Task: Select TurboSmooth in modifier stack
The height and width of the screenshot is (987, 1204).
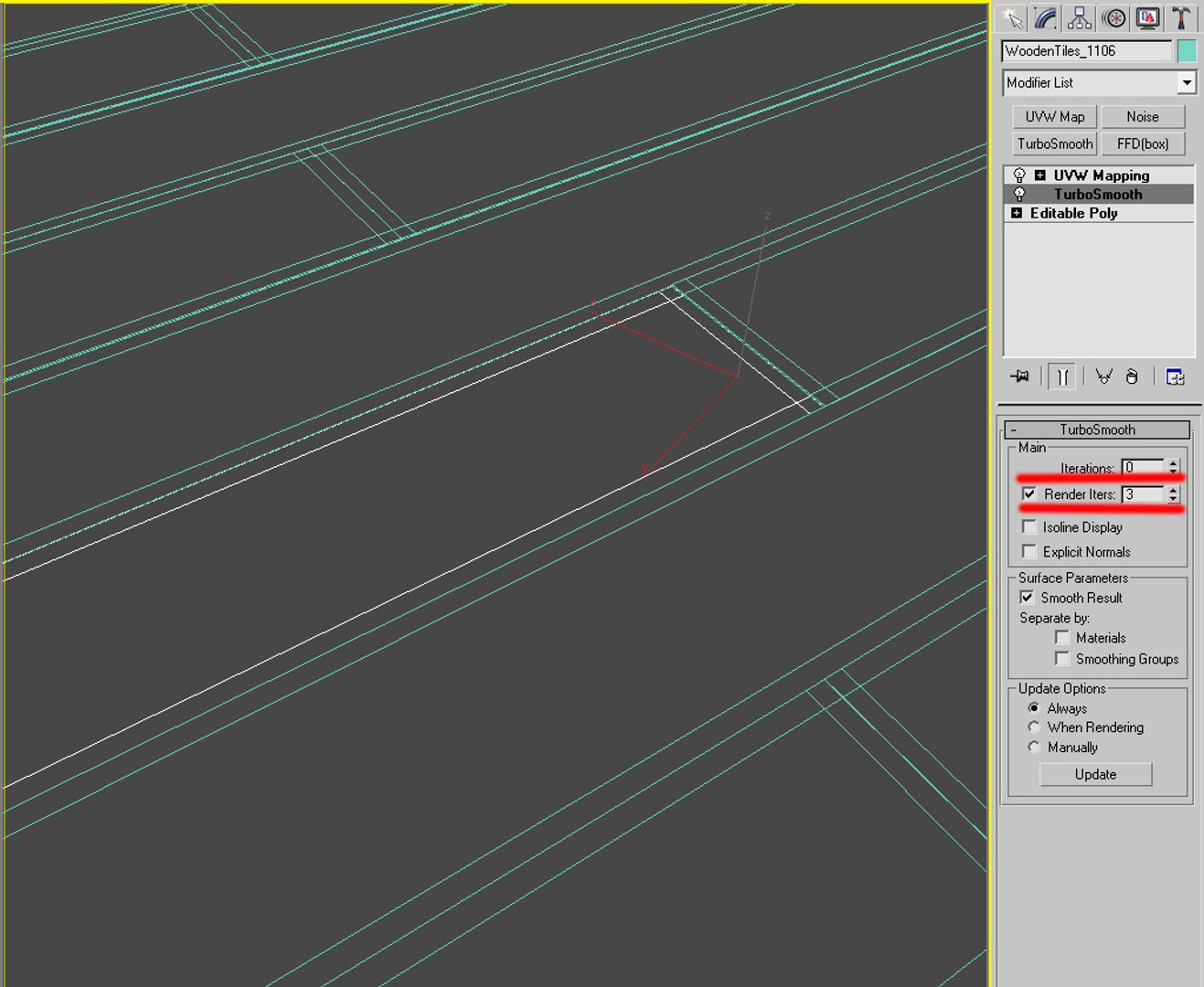Action: coord(1099,194)
